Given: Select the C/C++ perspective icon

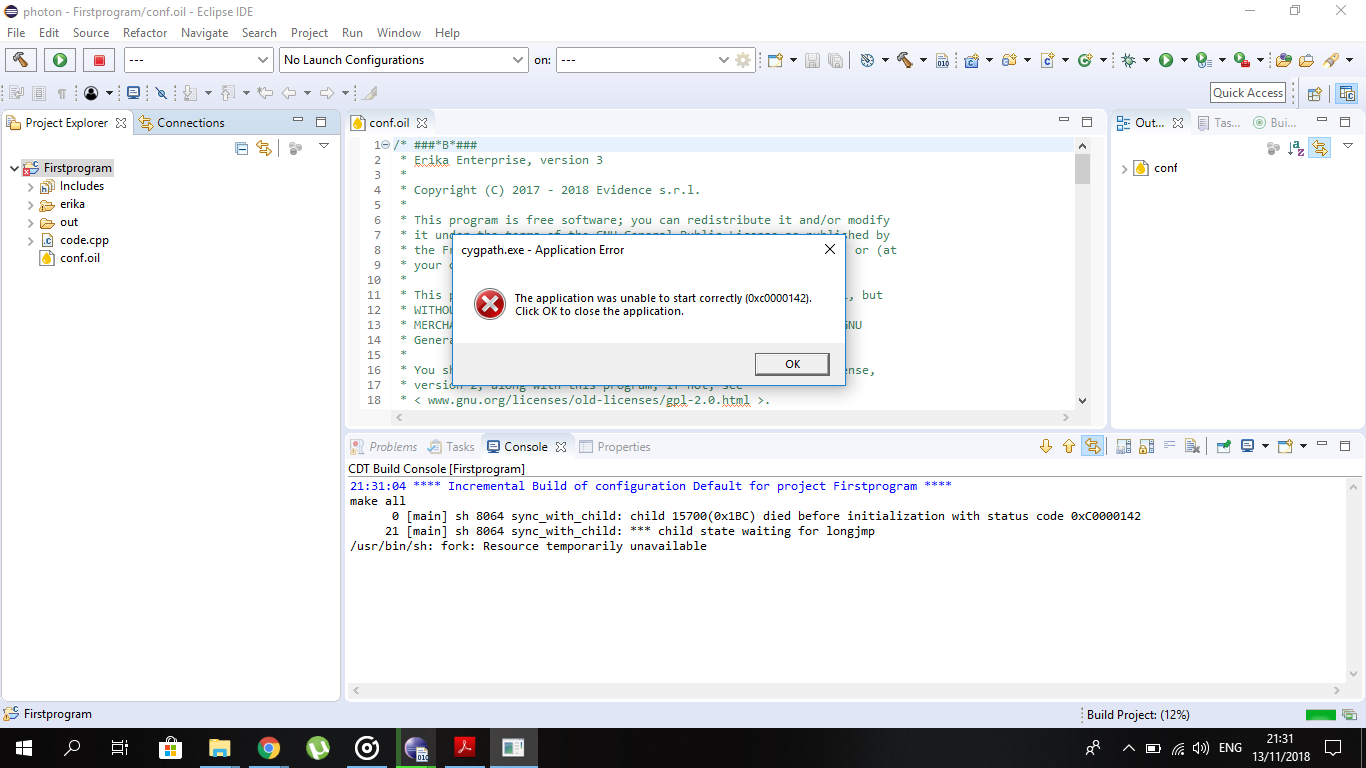Looking at the screenshot, I should 1348,93.
